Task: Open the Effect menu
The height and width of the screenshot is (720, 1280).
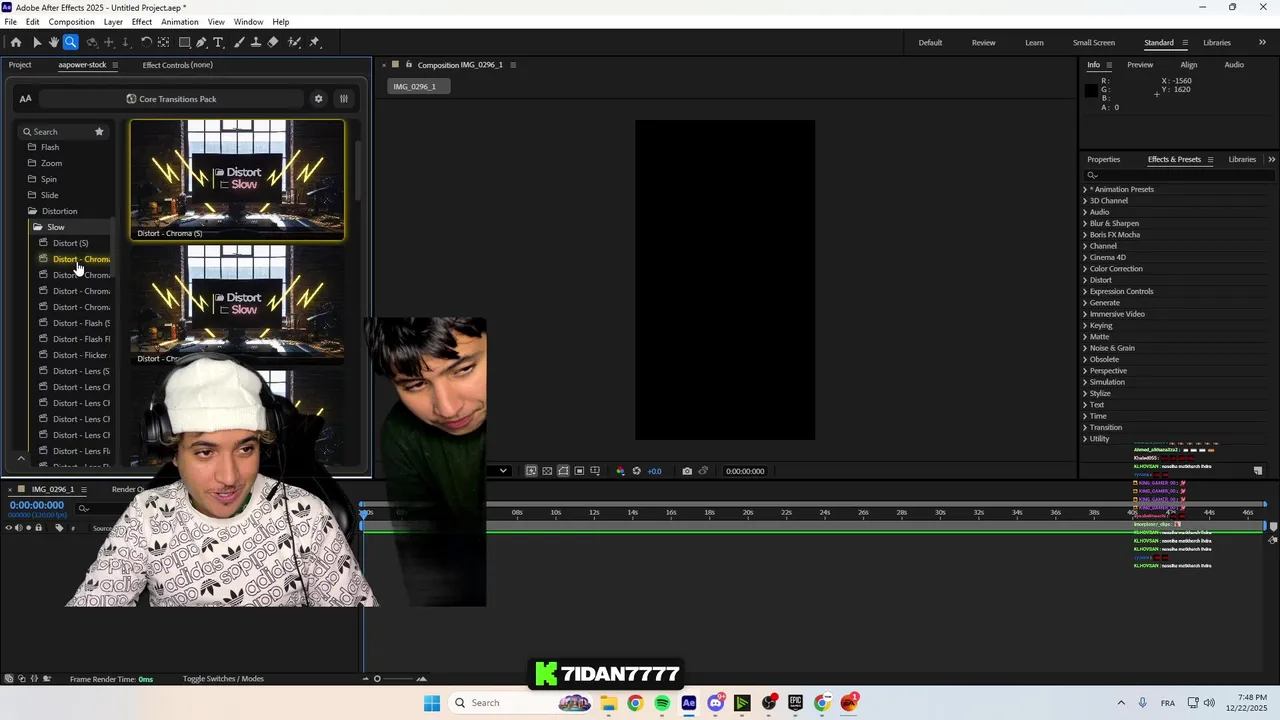Action: (142, 22)
